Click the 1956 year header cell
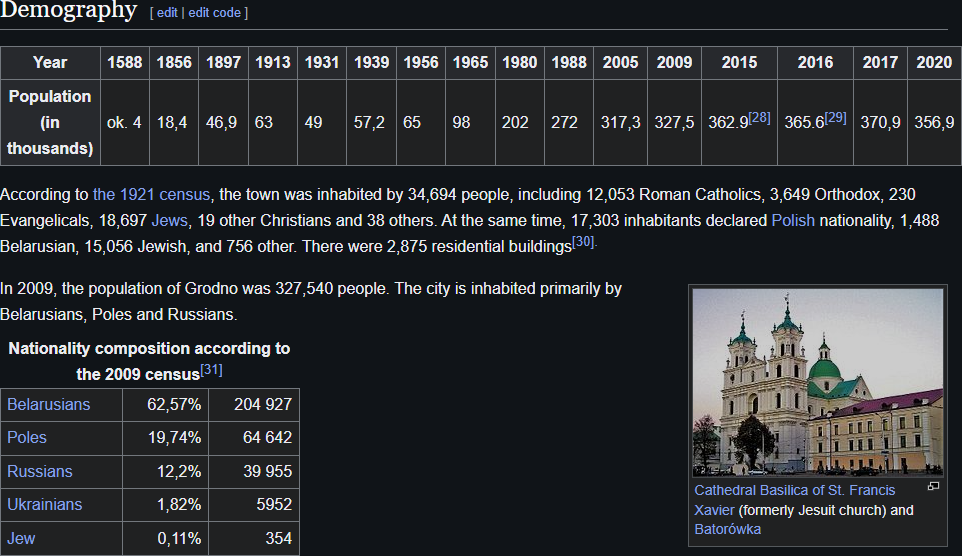Viewport: 962px width, 556px height. [x=421, y=63]
